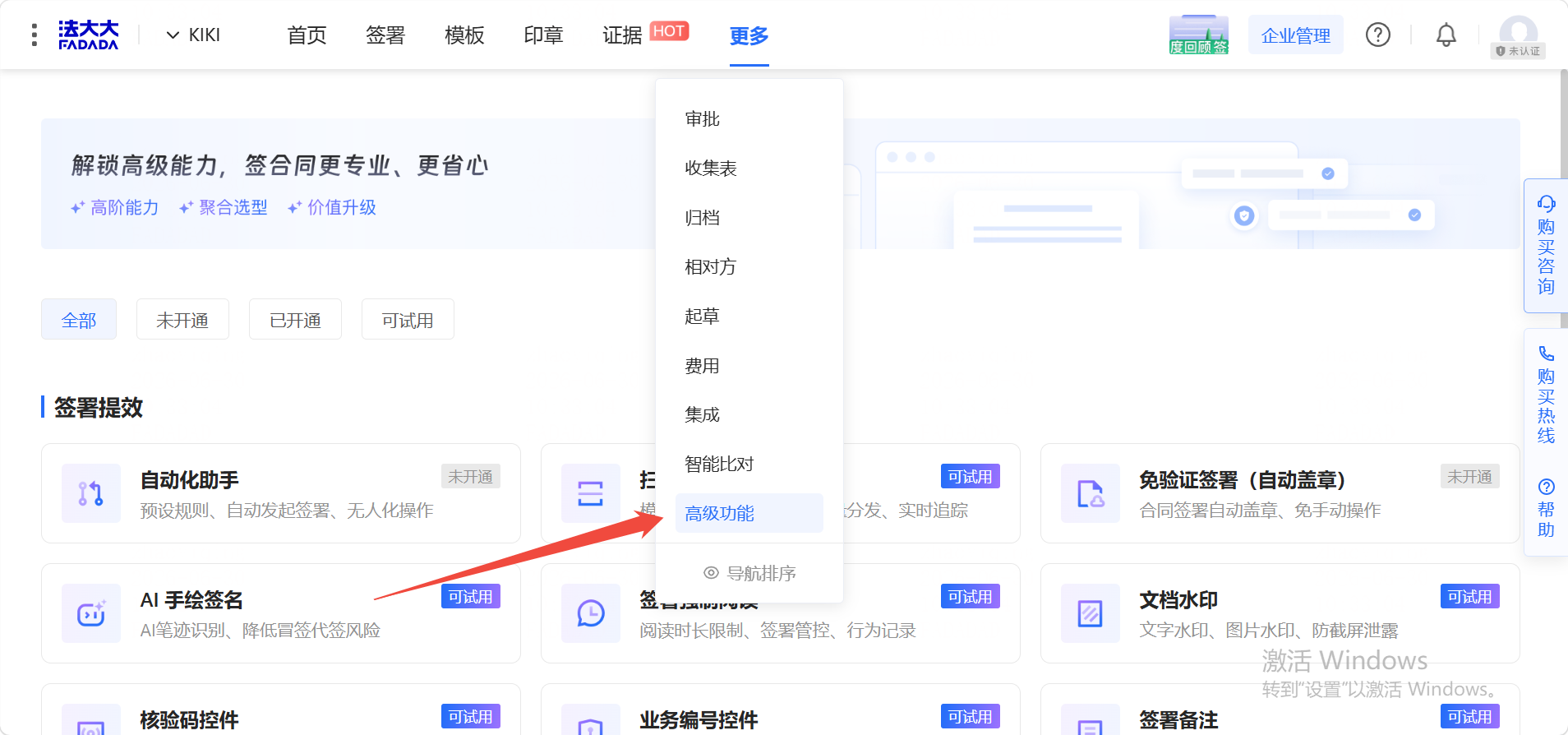Open the help question mark icon
Viewport: 1568px width, 735px height.
pyautogui.click(x=1378, y=35)
